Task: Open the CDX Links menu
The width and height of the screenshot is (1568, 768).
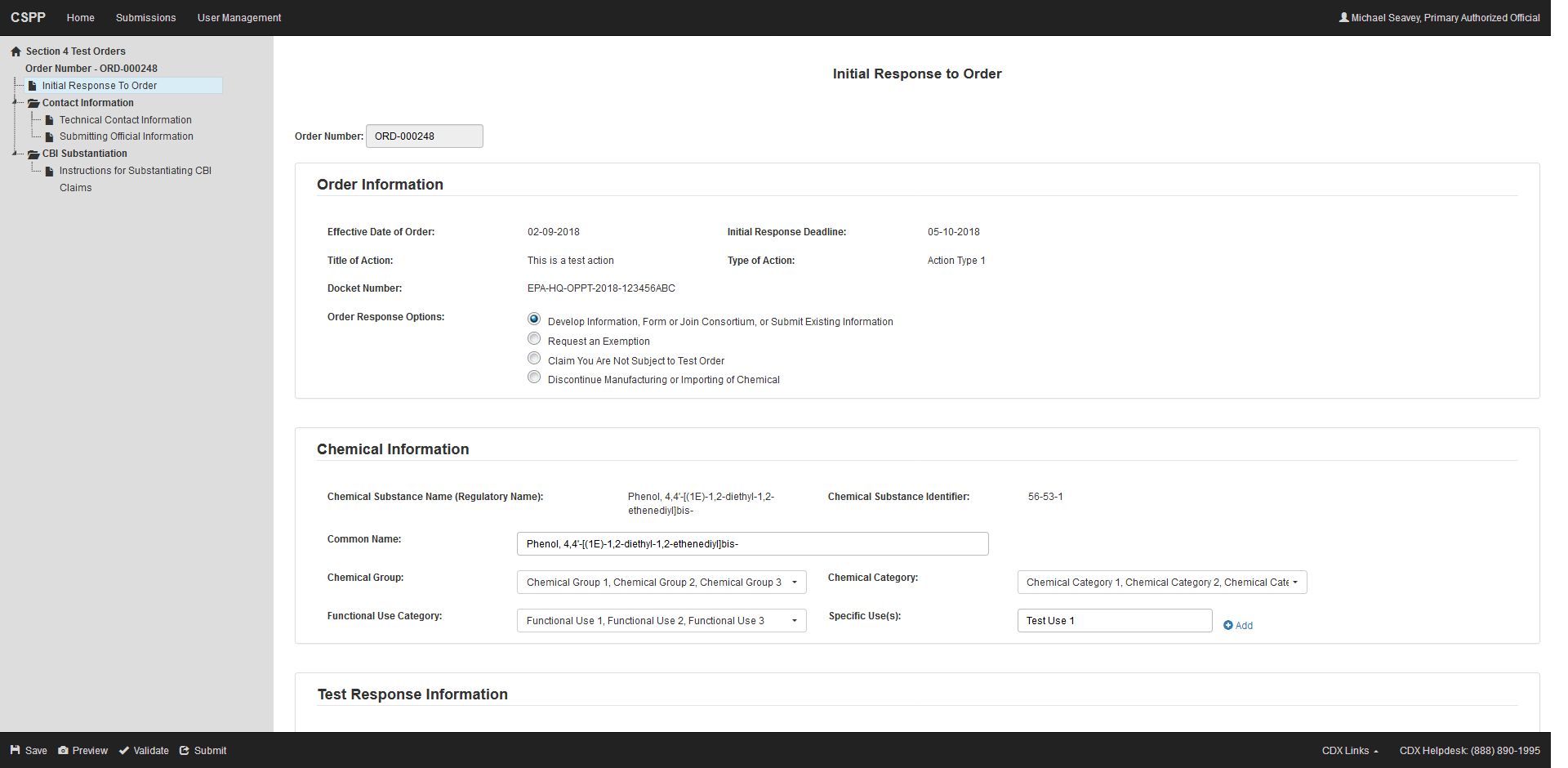Action: tap(1350, 751)
